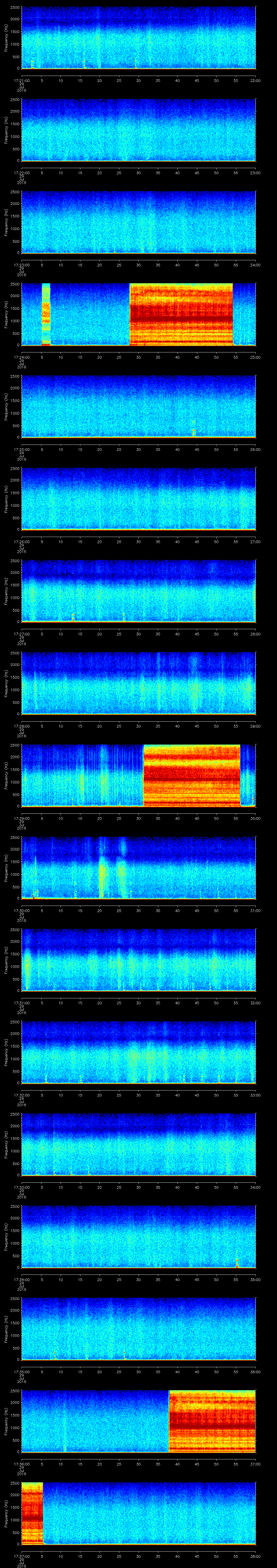
Task: Click the 17:22 spectrogram panel
Action: [138, 130]
